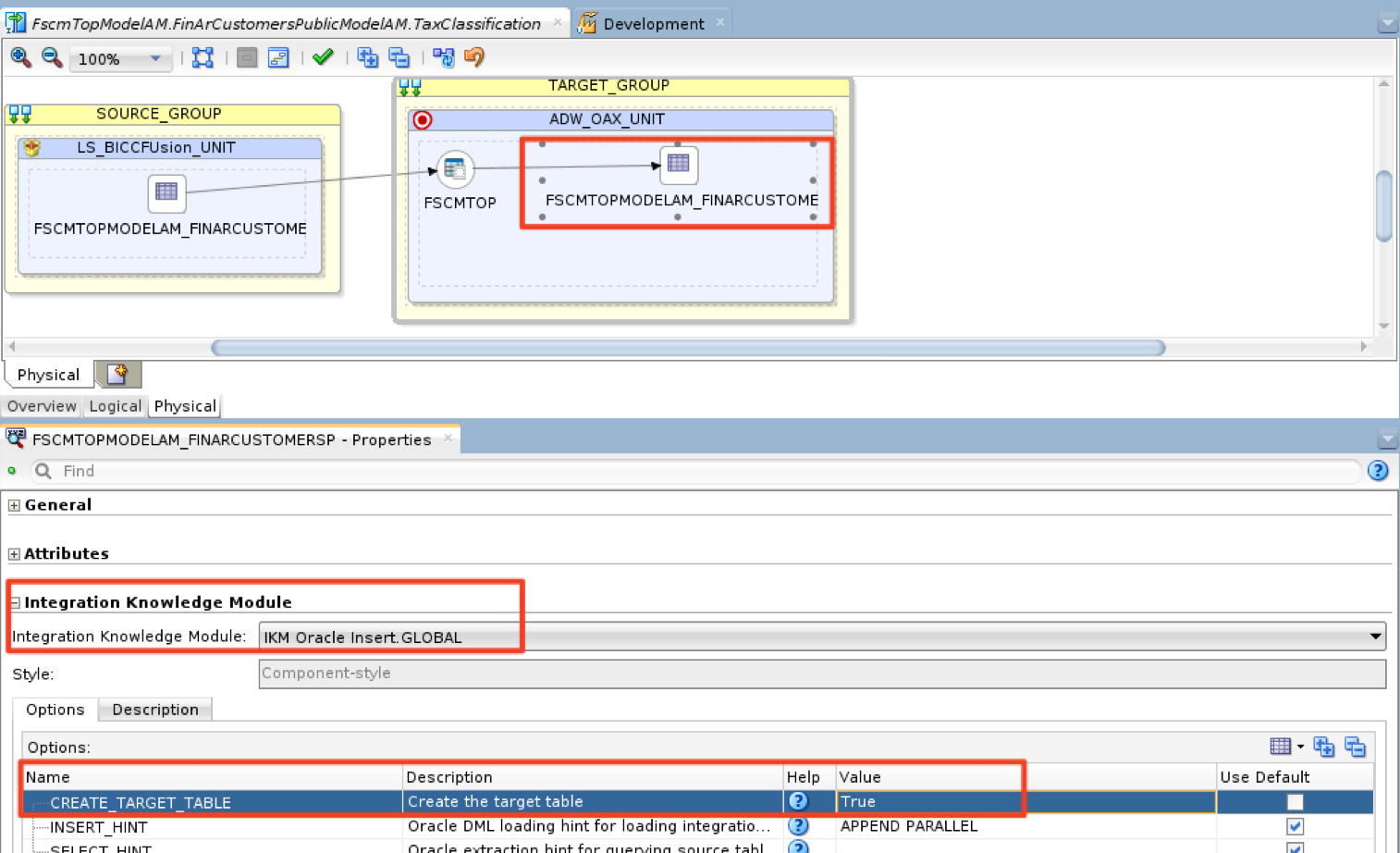Click the collapse all icon in Options toolbar

[1355, 747]
